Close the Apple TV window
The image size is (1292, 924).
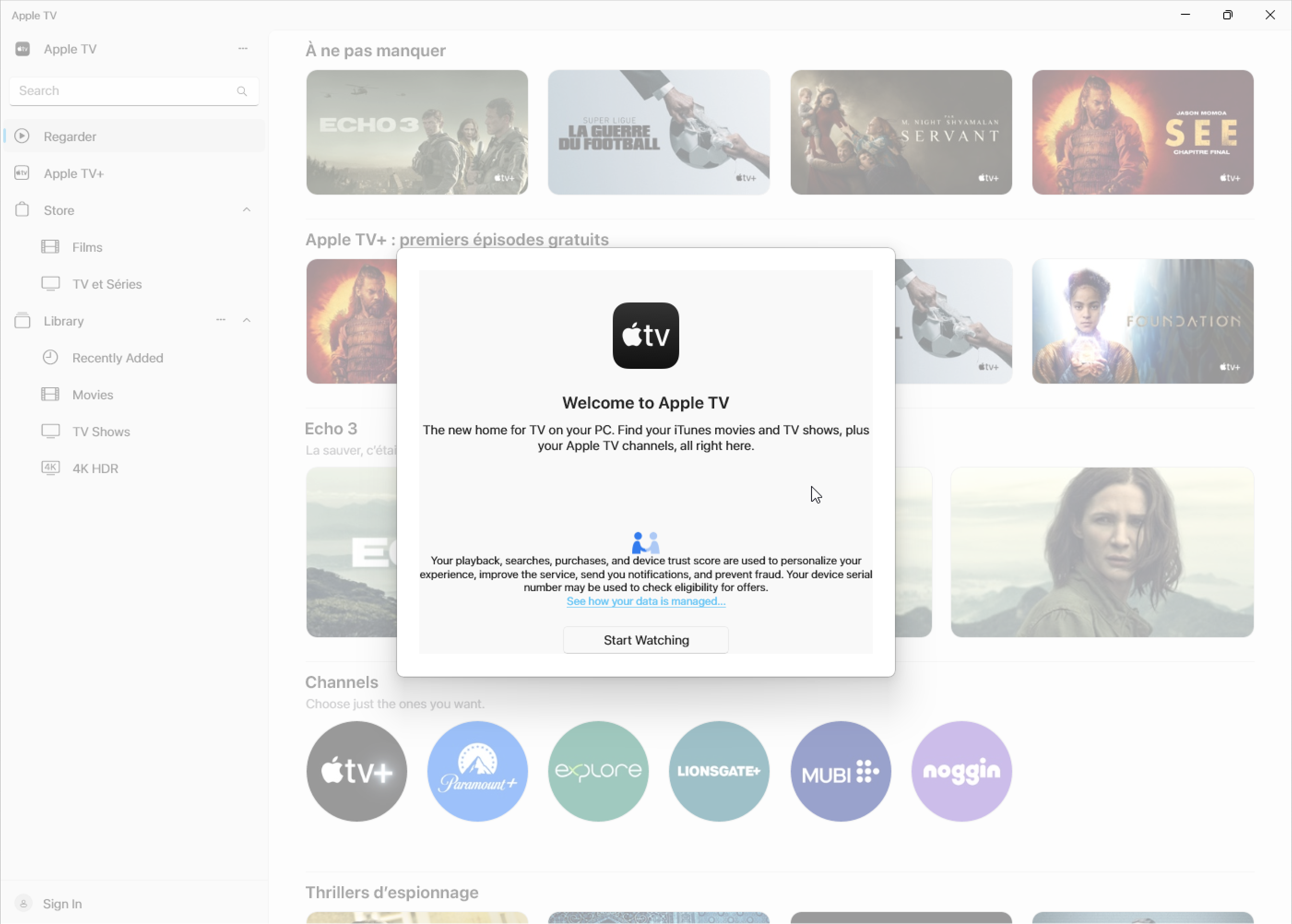[x=1270, y=15]
